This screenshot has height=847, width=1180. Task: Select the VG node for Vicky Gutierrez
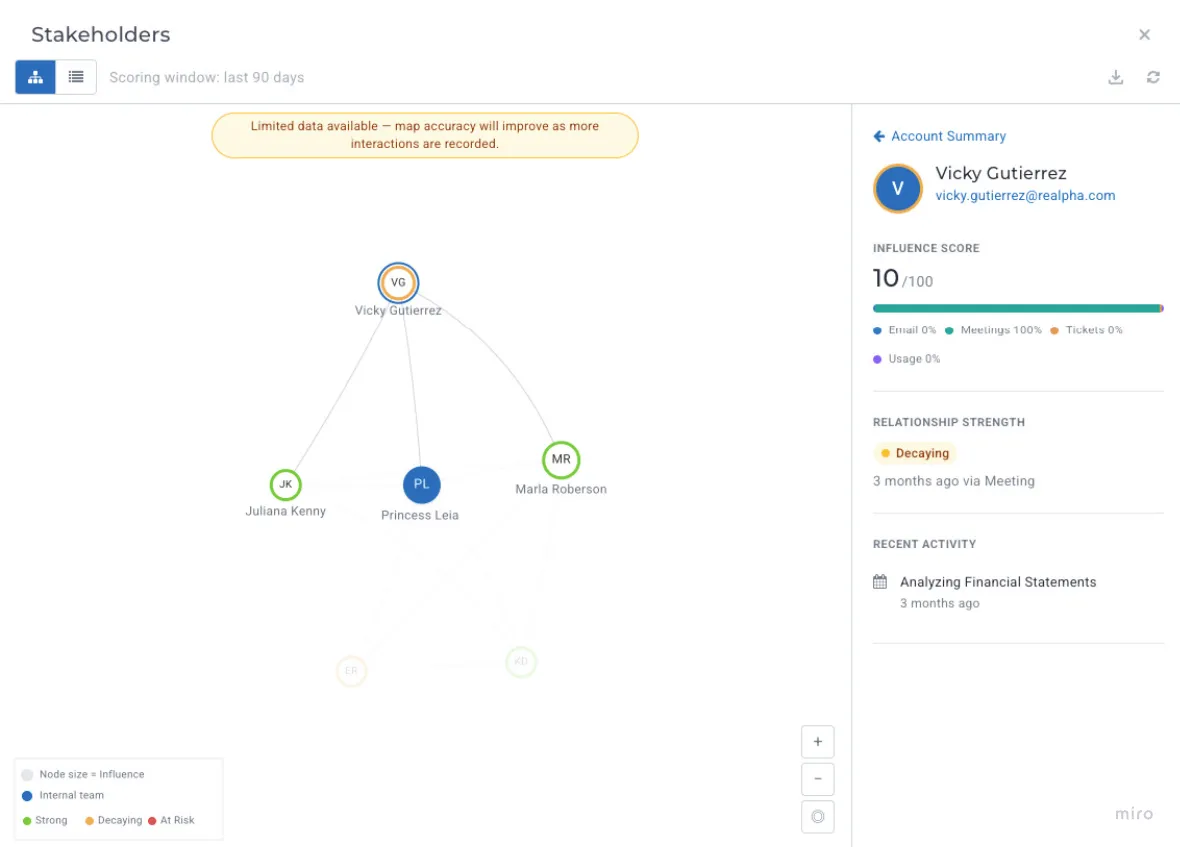click(398, 282)
